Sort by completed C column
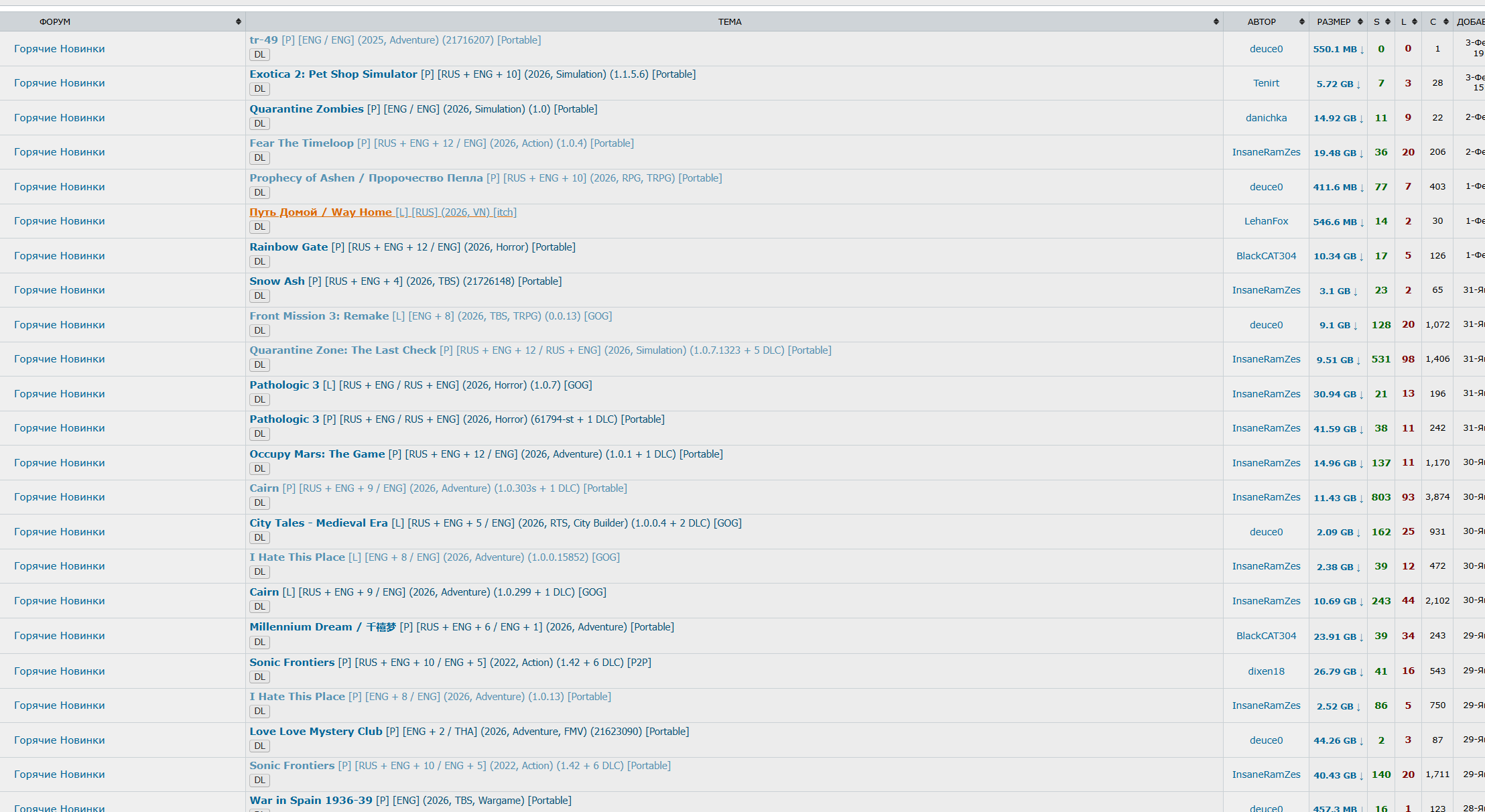This screenshot has width=1485, height=812. click(1445, 22)
